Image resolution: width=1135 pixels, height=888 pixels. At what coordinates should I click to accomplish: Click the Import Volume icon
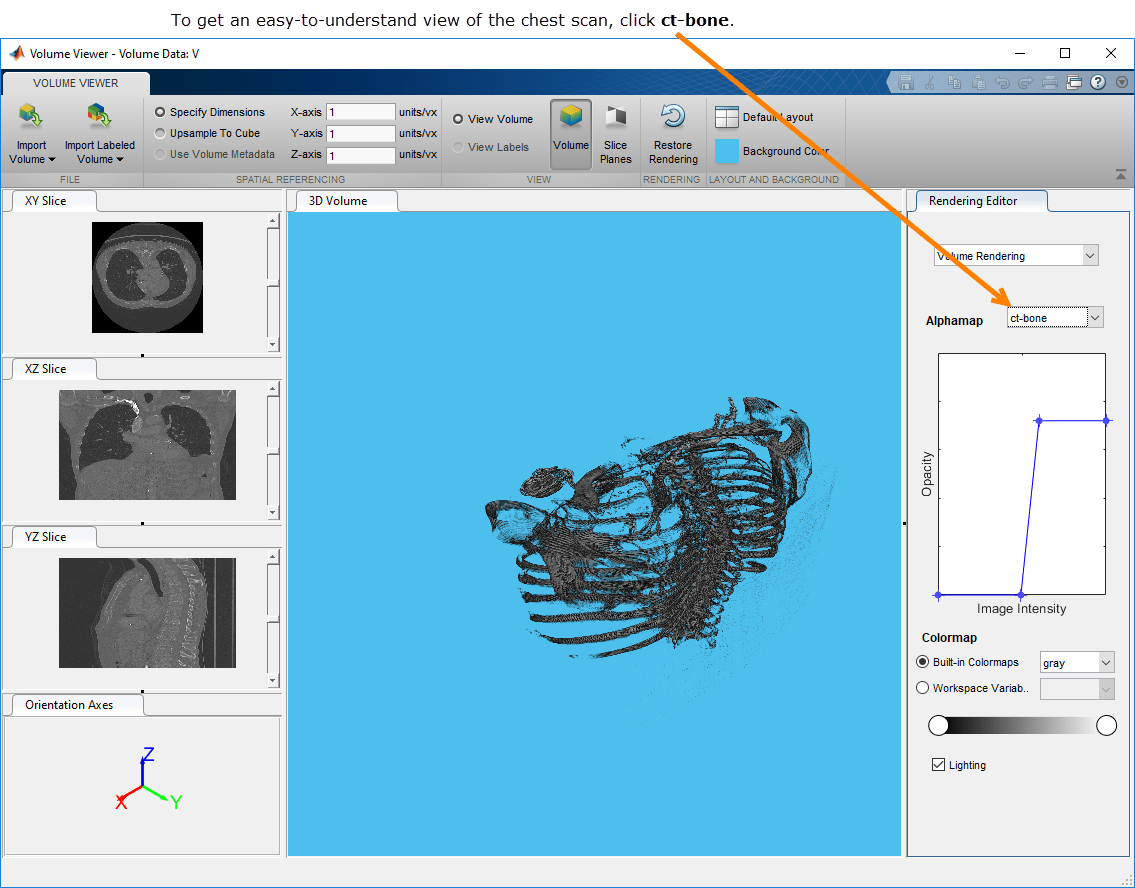point(31,118)
